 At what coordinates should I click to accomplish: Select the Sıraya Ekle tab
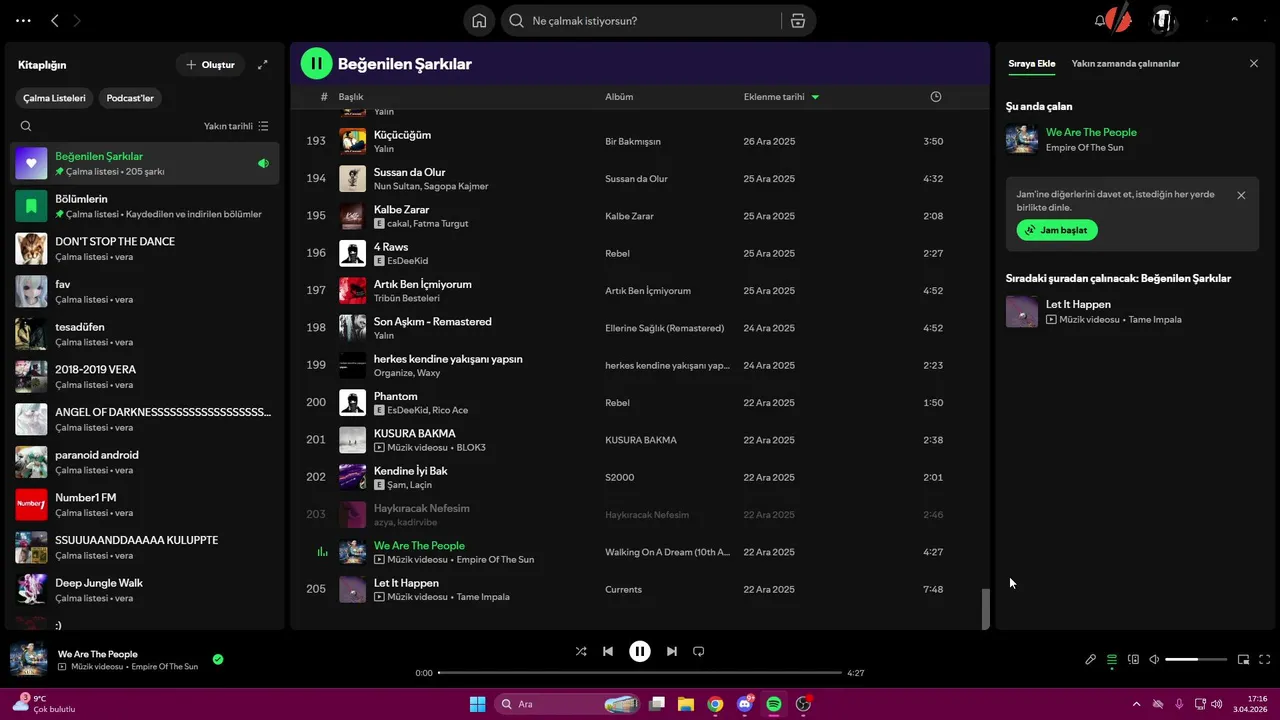click(1031, 63)
